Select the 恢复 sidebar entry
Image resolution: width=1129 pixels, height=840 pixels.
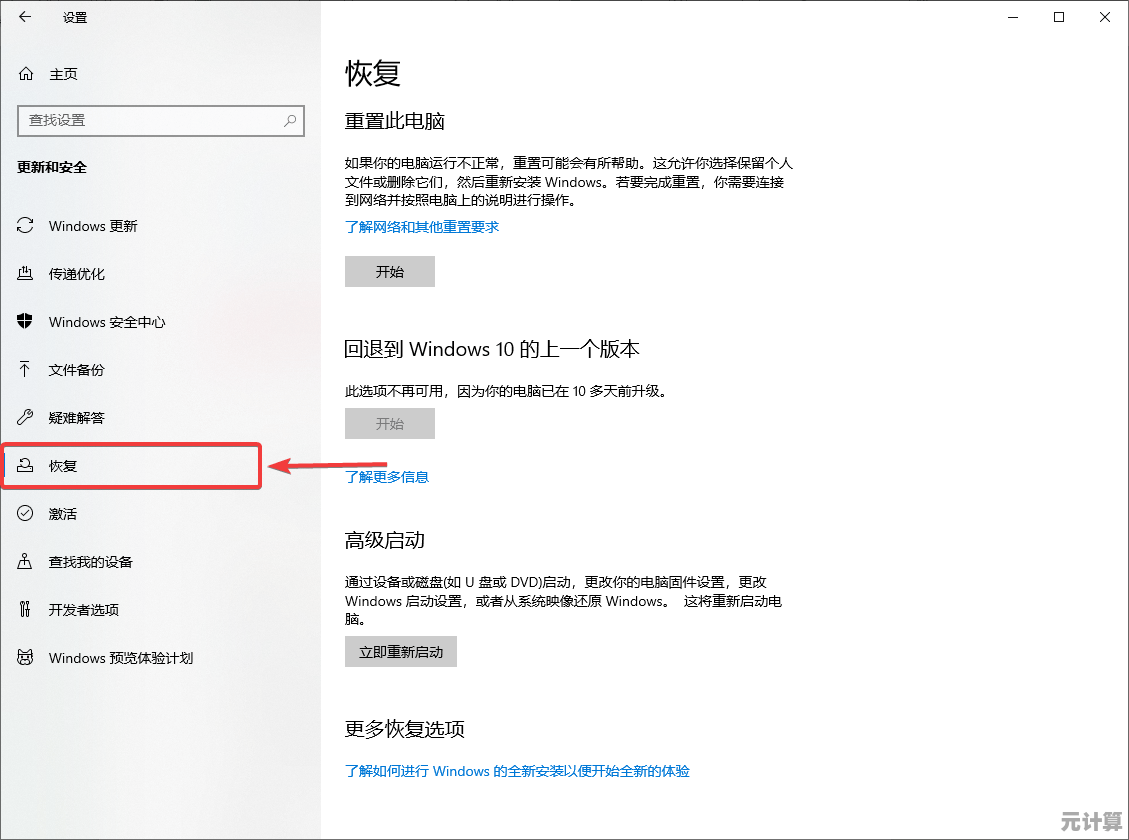(131, 466)
